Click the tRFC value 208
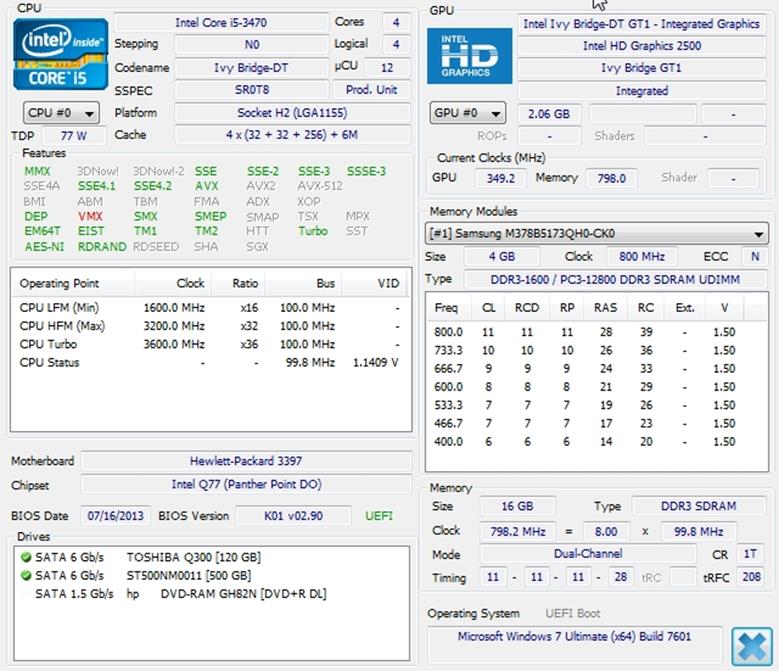The image size is (779, 671). tap(751, 577)
